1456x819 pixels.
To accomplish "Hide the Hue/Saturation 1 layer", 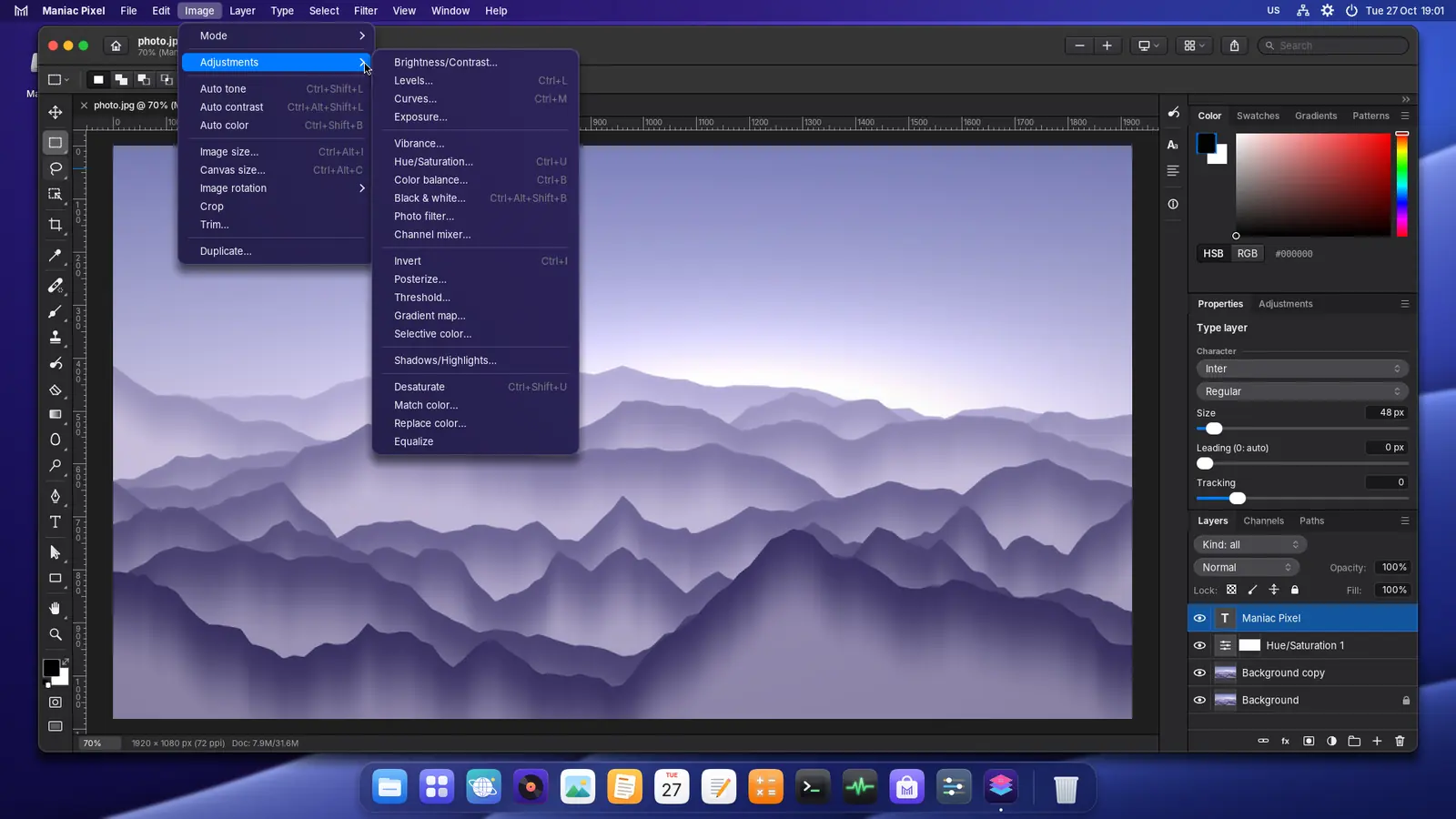I will 1199,645.
